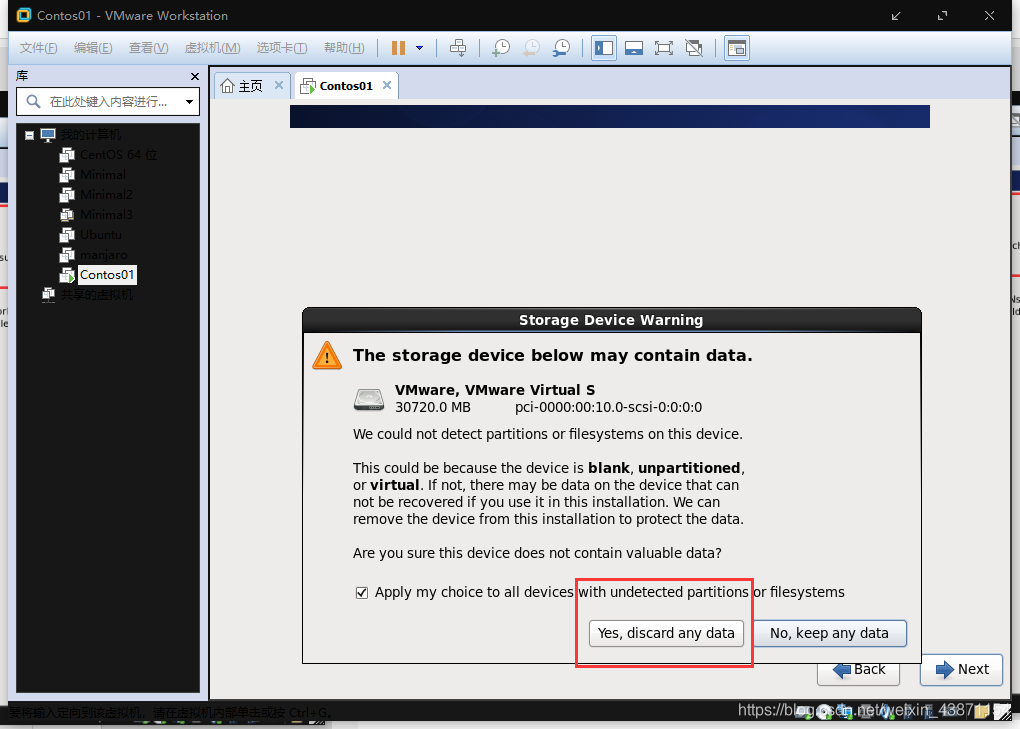Viewport: 1020px width, 729px height.
Task: Click the pause virtual machine icon
Action: [398, 47]
